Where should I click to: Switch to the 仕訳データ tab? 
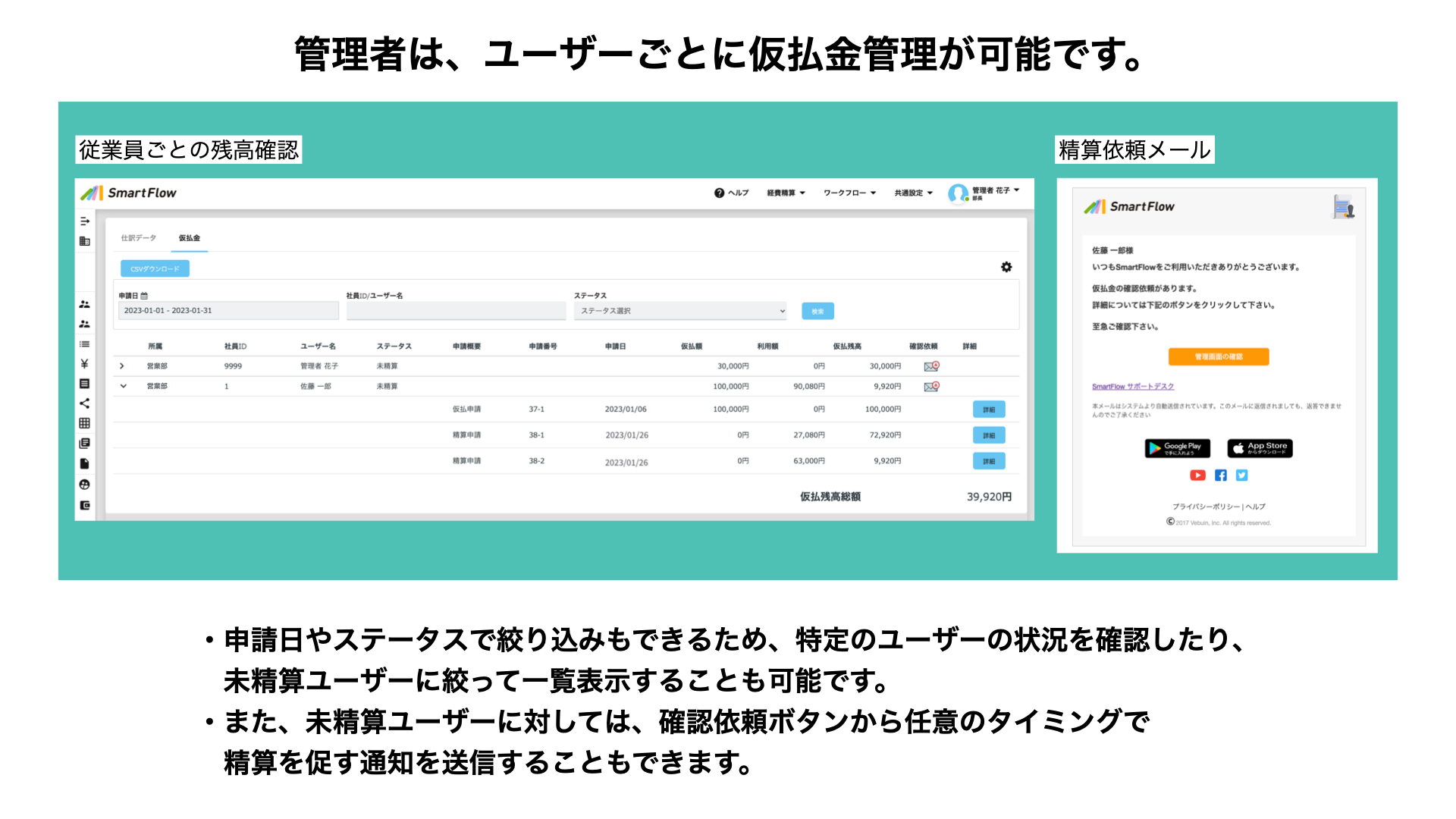[138, 238]
